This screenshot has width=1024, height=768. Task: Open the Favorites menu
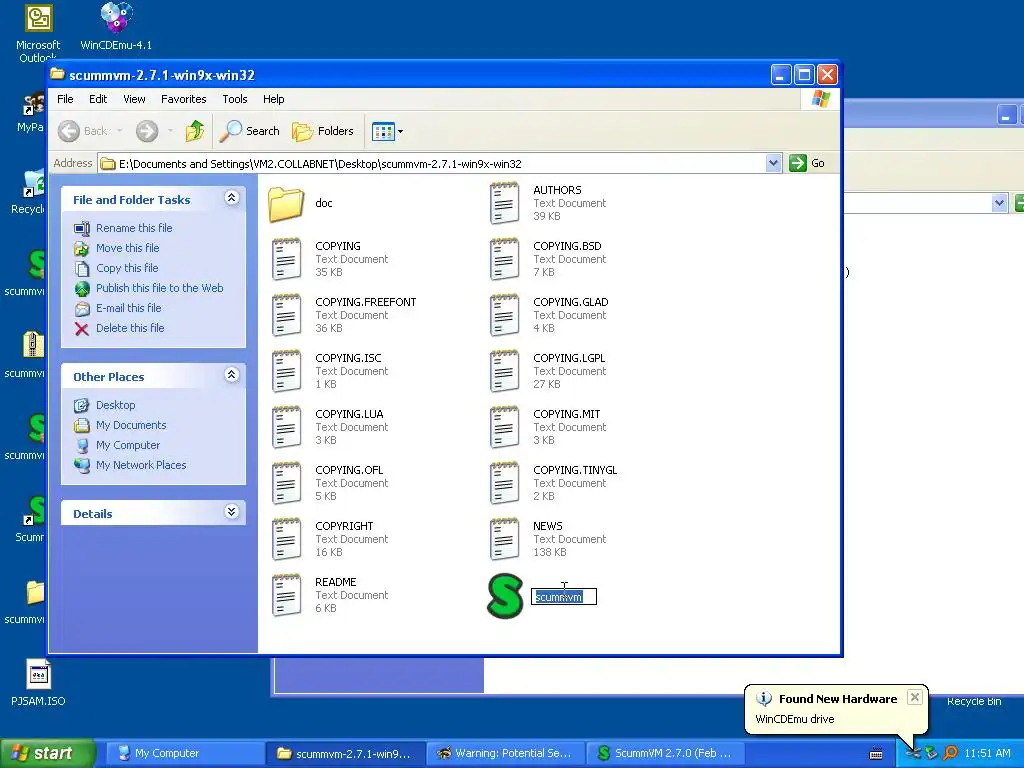coord(184,99)
